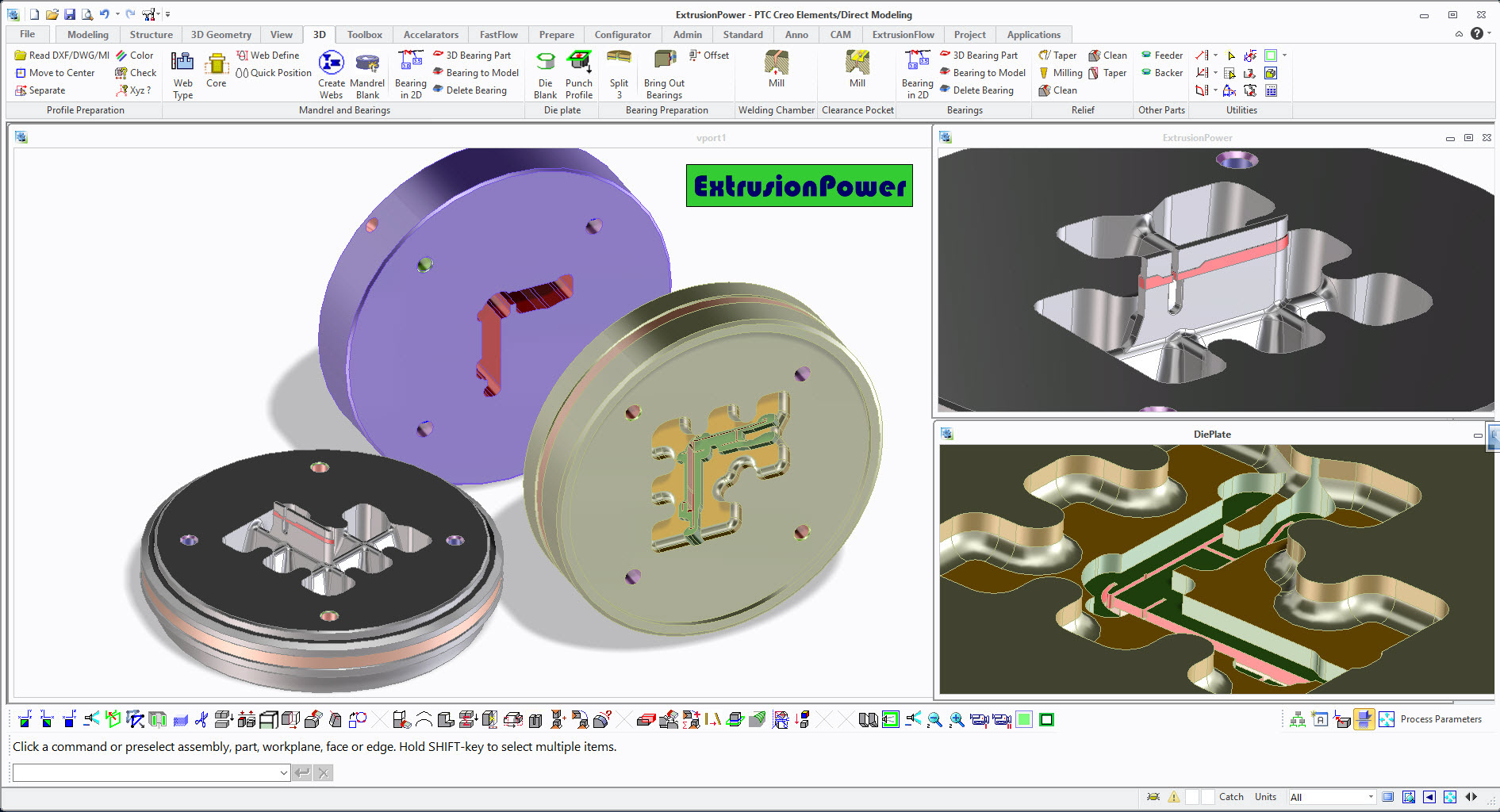Collapse the ribbon with the chevron
The height and width of the screenshot is (812, 1500).
click(x=1459, y=34)
